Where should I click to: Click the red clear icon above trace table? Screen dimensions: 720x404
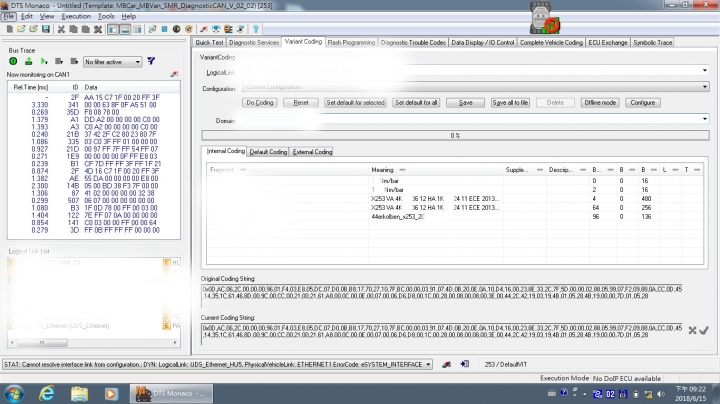click(x=174, y=74)
